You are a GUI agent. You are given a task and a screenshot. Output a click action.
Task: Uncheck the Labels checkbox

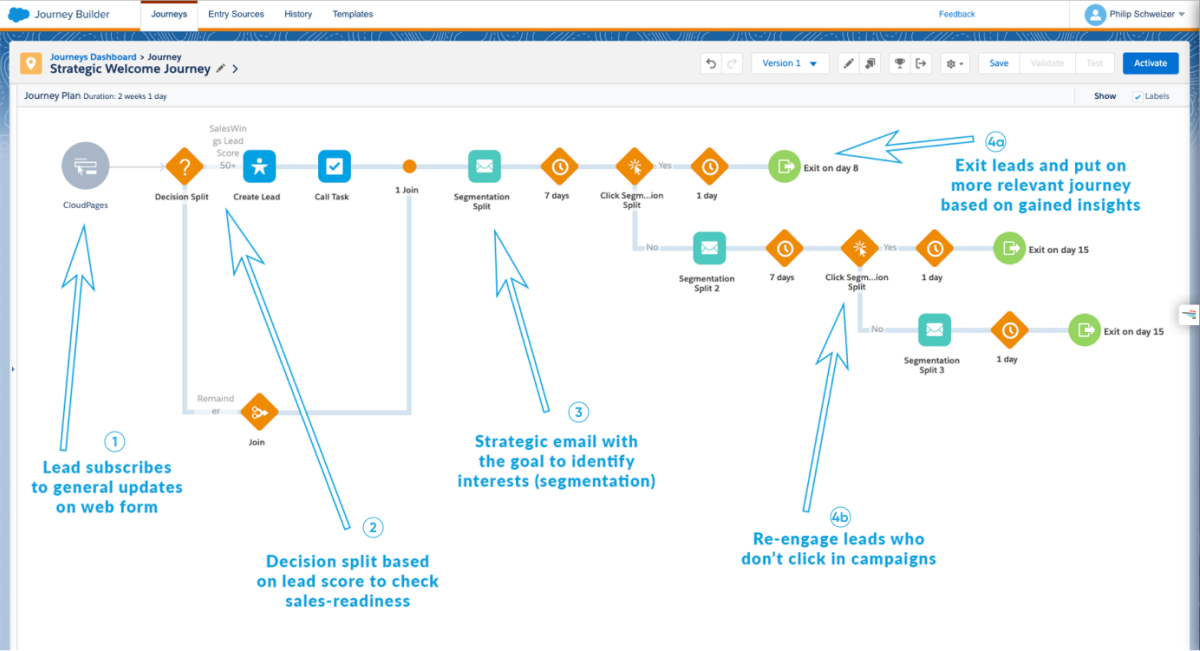pos(1137,97)
